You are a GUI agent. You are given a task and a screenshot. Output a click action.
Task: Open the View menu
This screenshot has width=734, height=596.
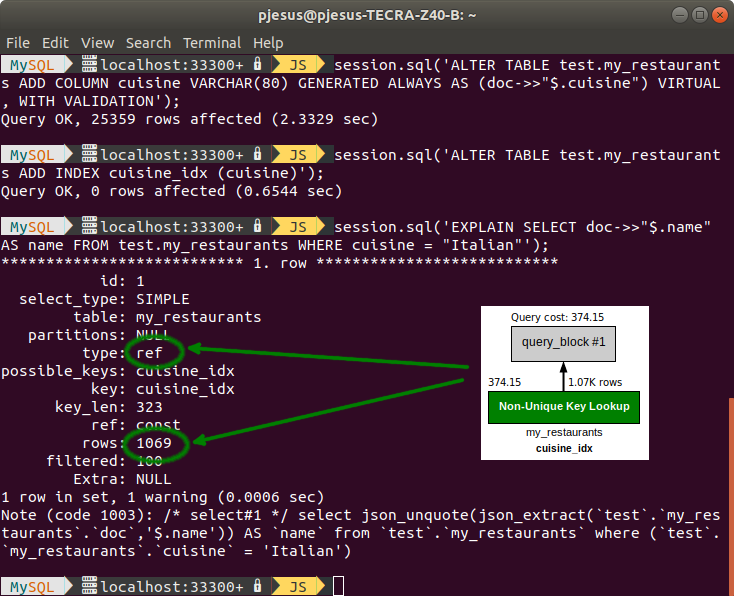(97, 43)
